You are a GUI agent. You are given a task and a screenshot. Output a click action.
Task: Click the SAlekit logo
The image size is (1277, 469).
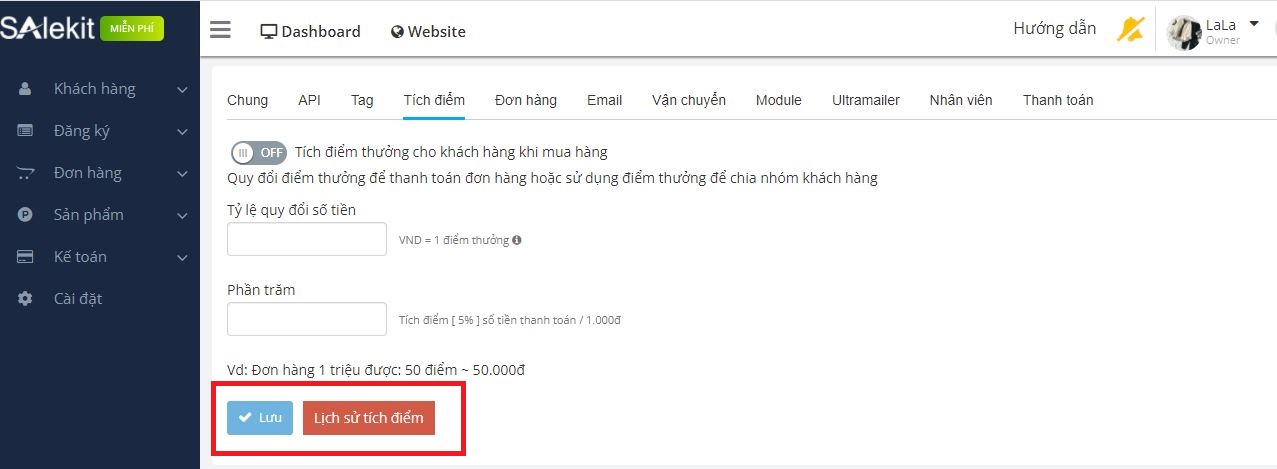tap(48, 29)
